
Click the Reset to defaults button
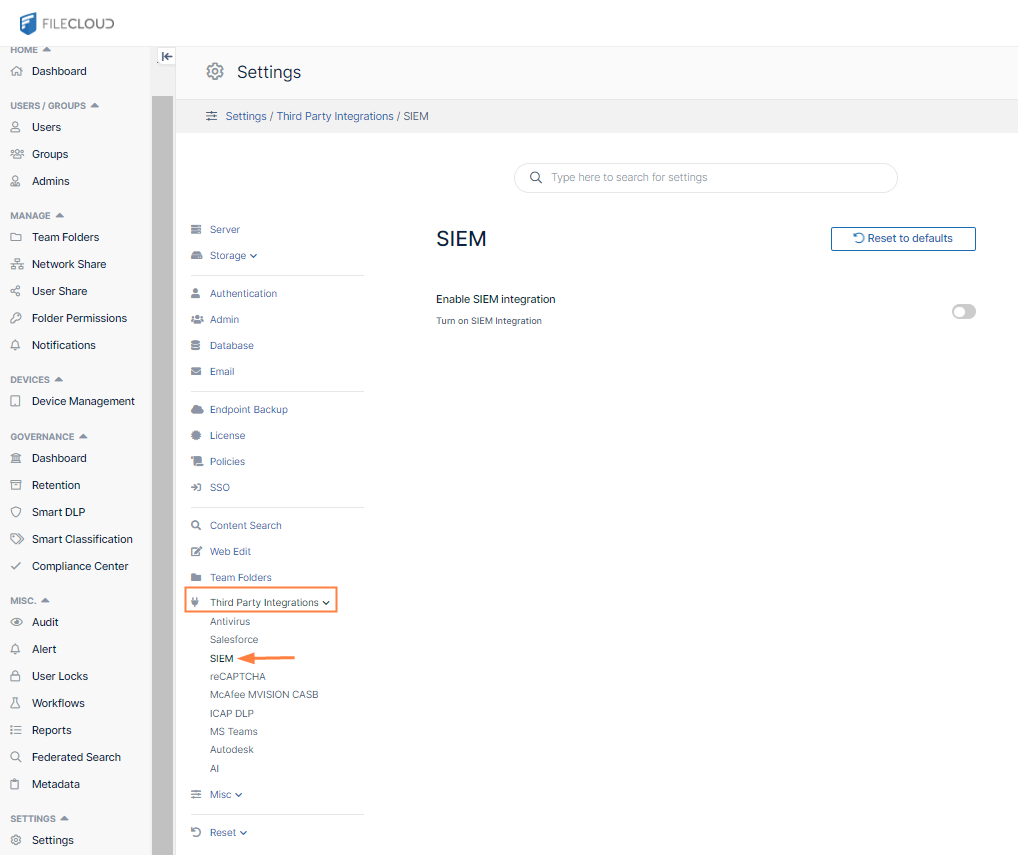coord(902,239)
